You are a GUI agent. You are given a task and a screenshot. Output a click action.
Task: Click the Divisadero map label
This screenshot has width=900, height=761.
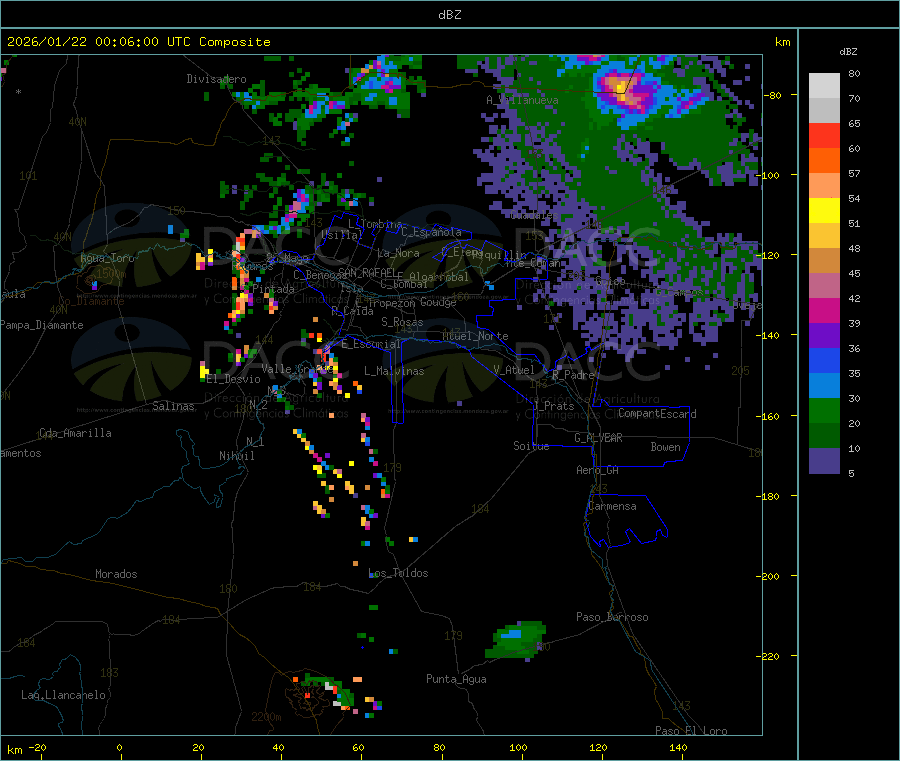pyautogui.click(x=216, y=79)
